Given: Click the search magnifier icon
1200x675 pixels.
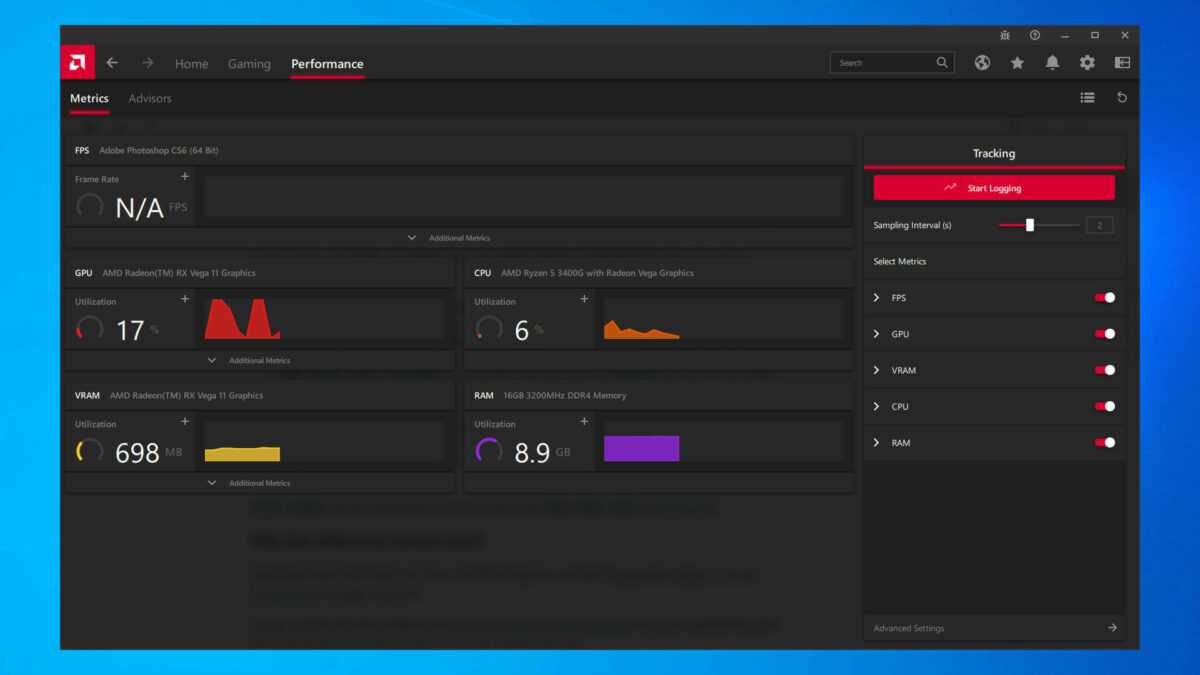Looking at the screenshot, I should 942,62.
